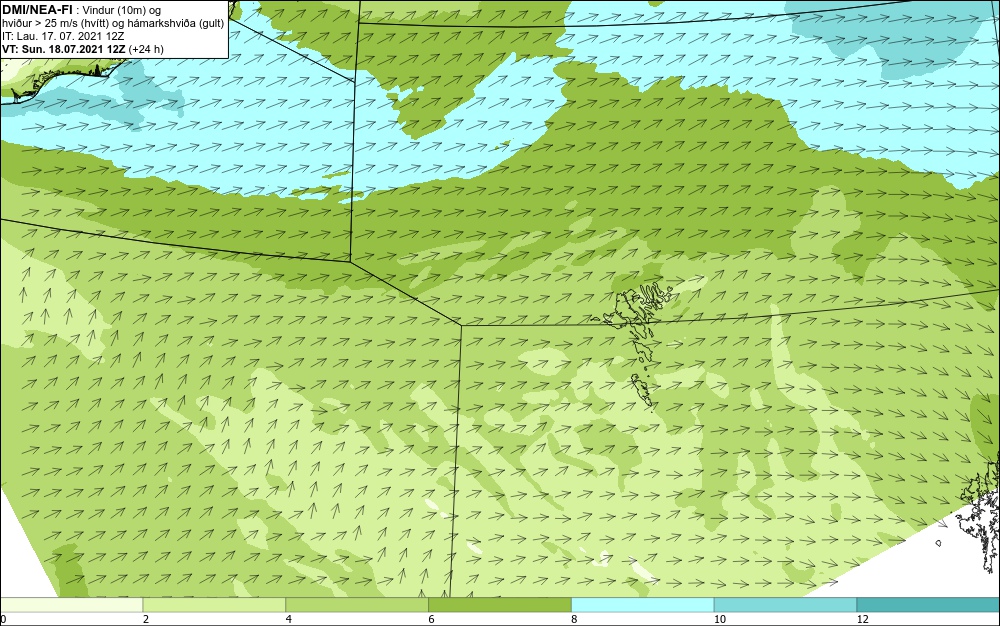This screenshot has width=1000, height=626.
Task: Click the 6–8 m/s legend color band
Action: pos(500,605)
